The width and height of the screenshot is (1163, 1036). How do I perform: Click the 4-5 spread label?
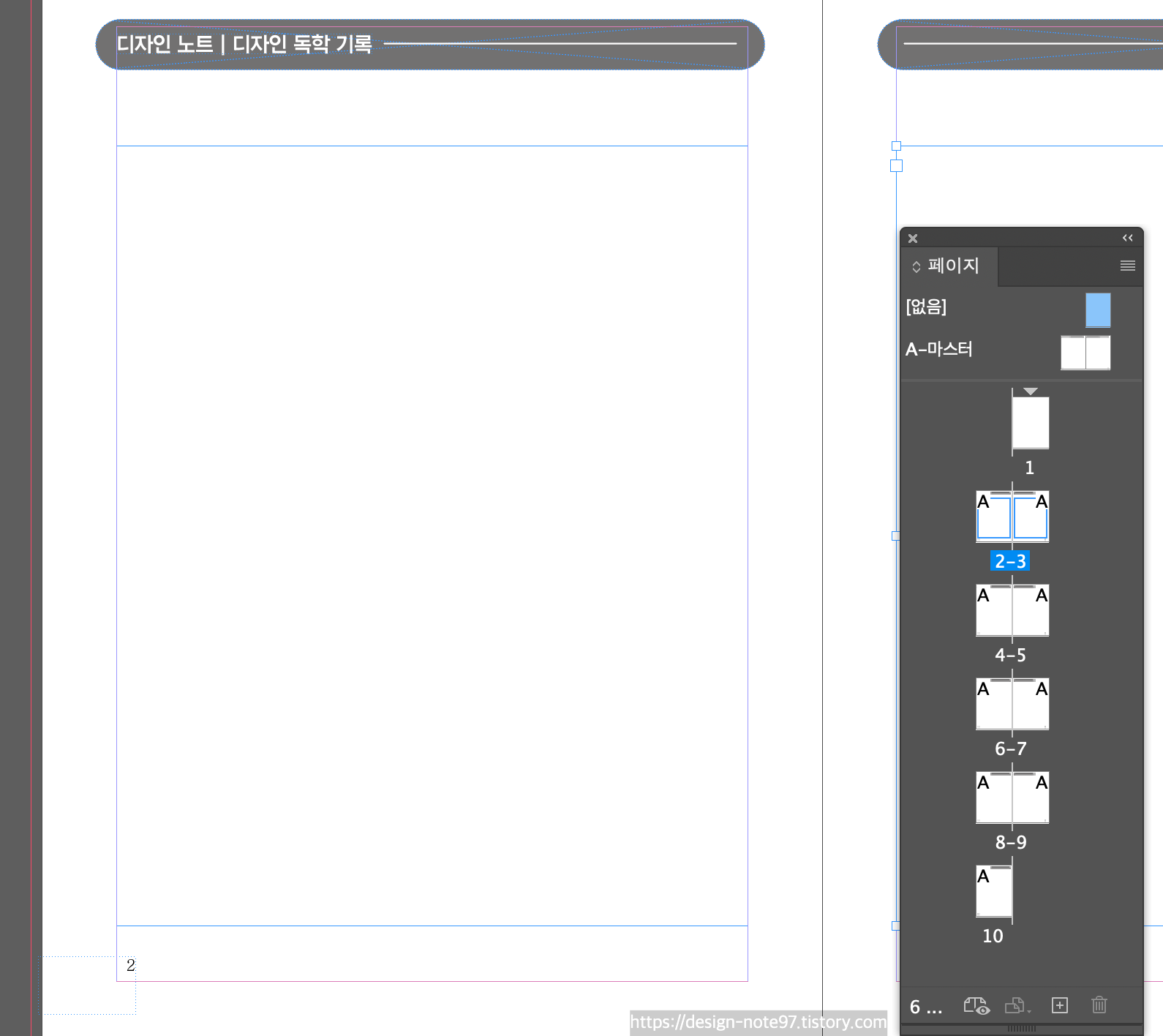1010,655
